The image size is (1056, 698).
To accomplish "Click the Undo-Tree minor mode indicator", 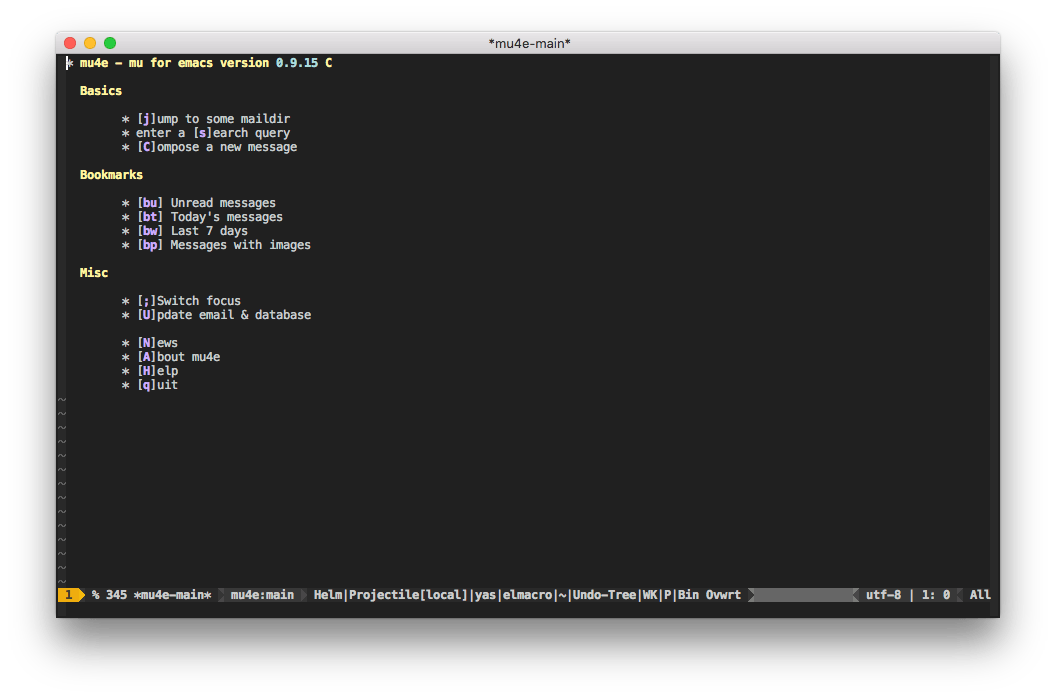I will coord(604,595).
